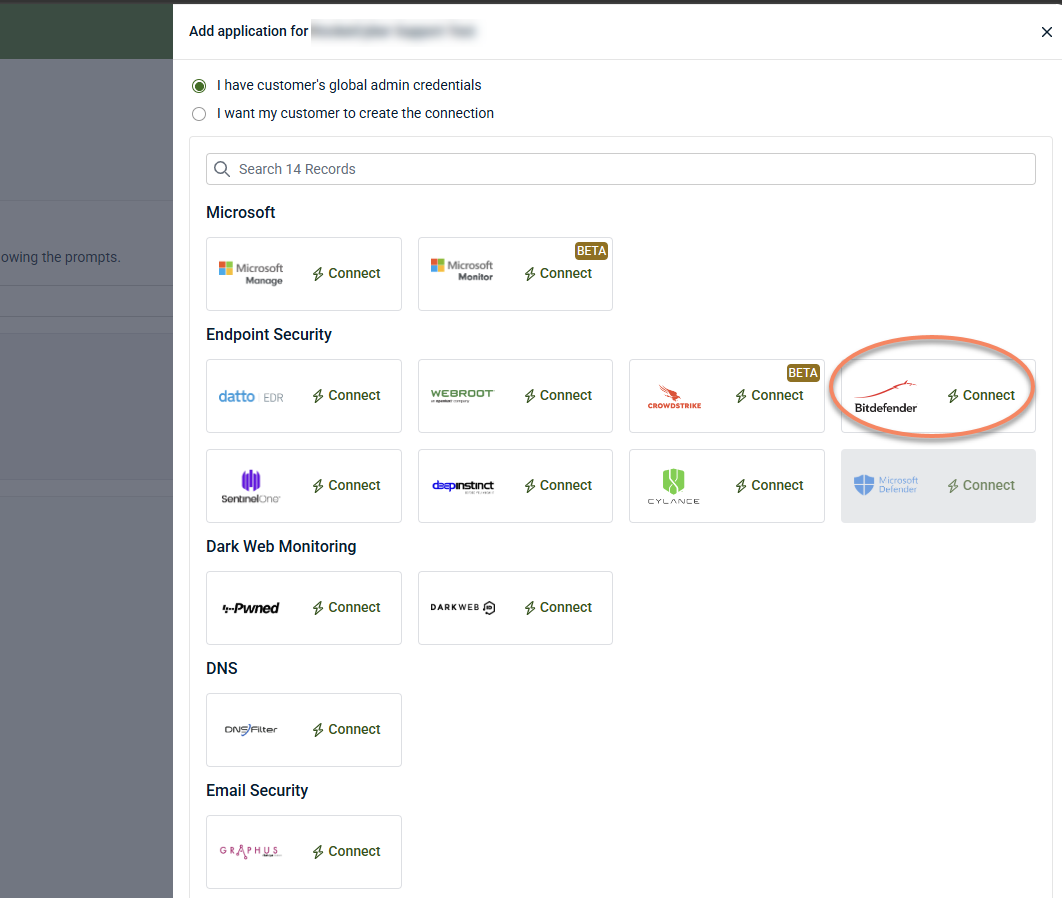Click the 'Email Security' section heading

click(x=257, y=790)
